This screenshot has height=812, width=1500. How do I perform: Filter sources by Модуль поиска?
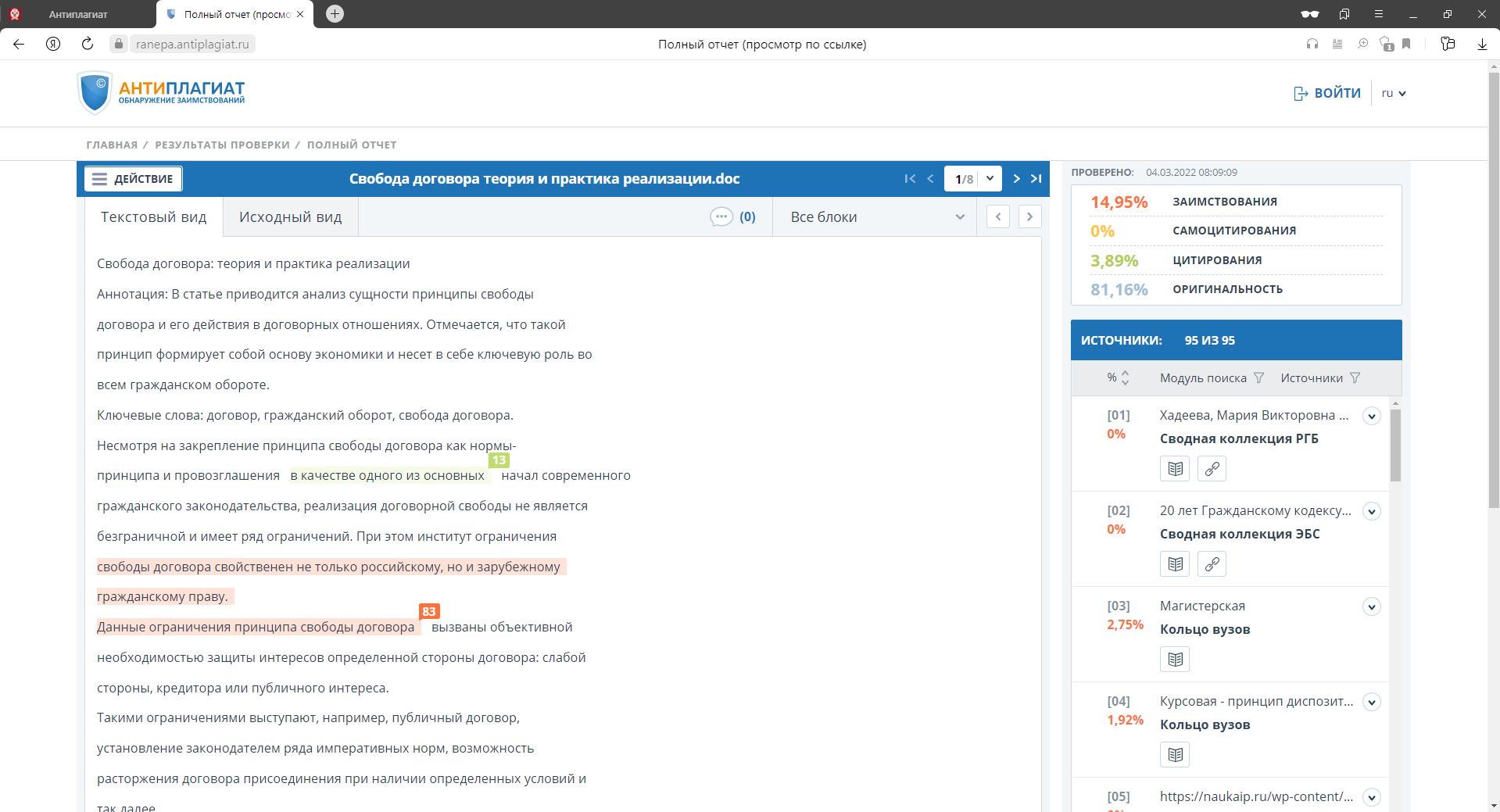click(x=1258, y=378)
